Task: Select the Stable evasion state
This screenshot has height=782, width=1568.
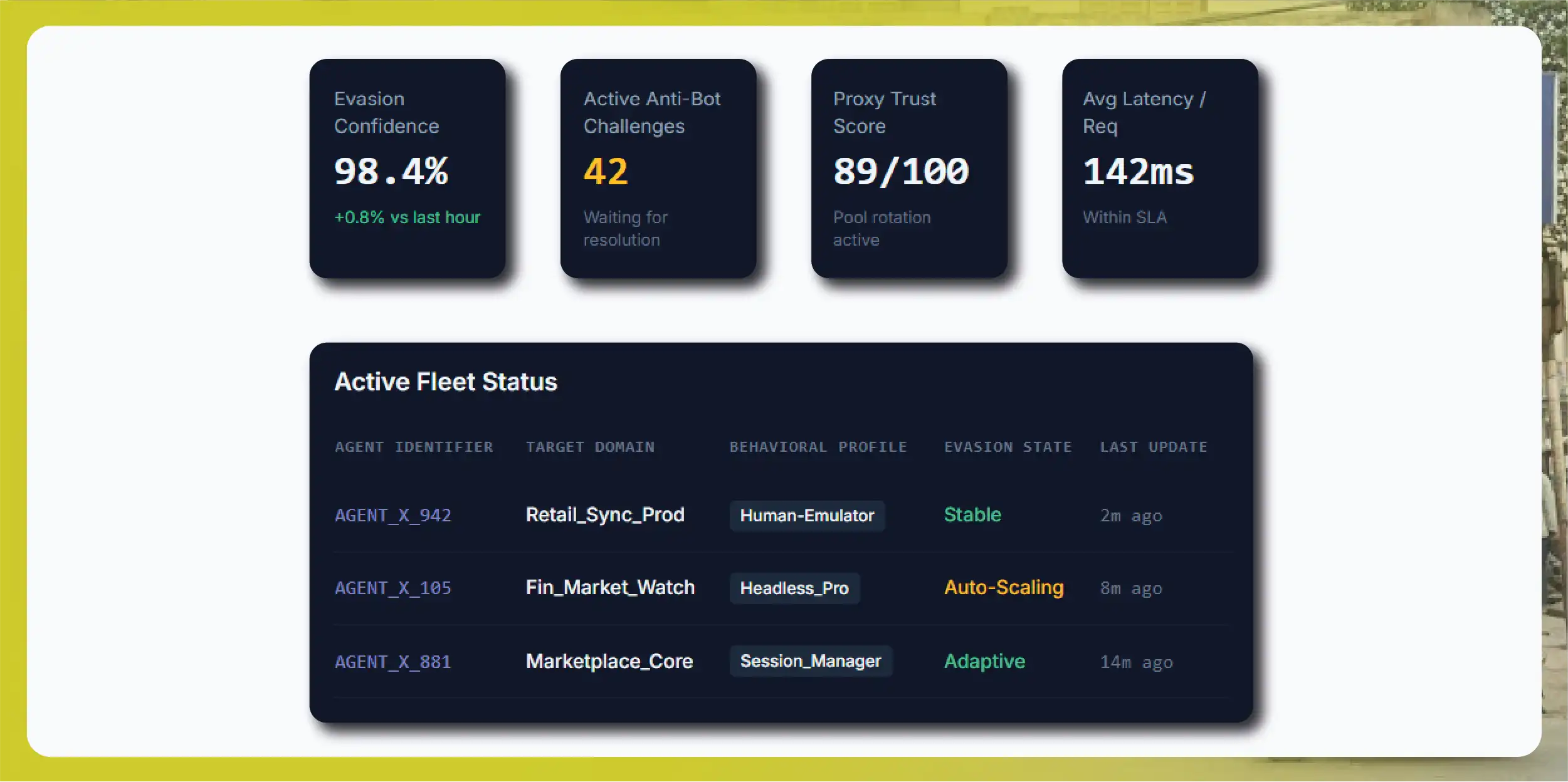Action: point(972,515)
